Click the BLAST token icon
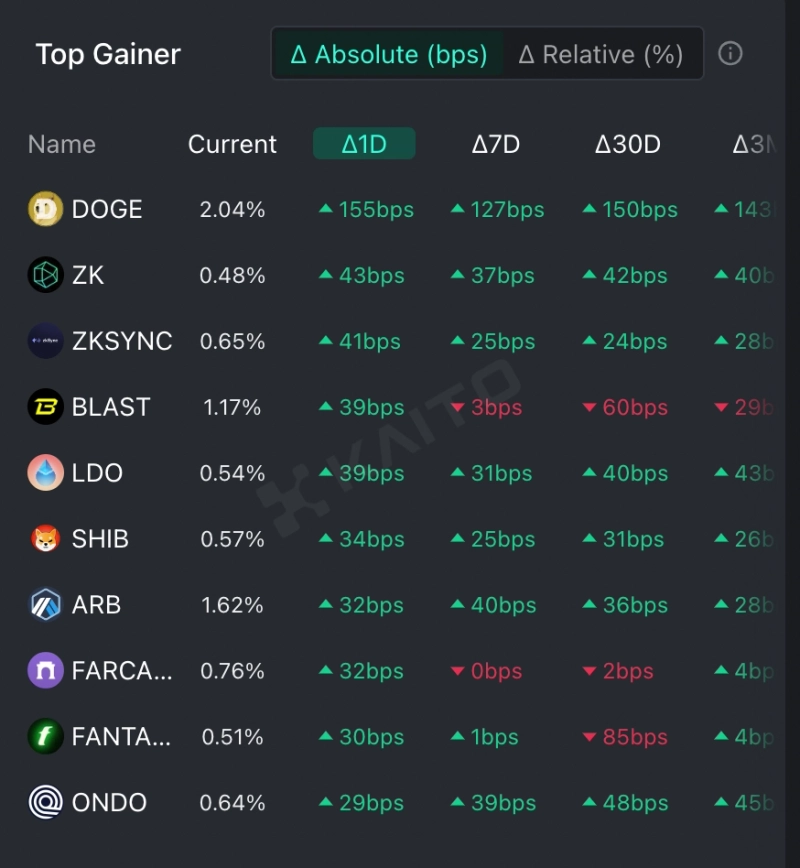 tap(45, 407)
